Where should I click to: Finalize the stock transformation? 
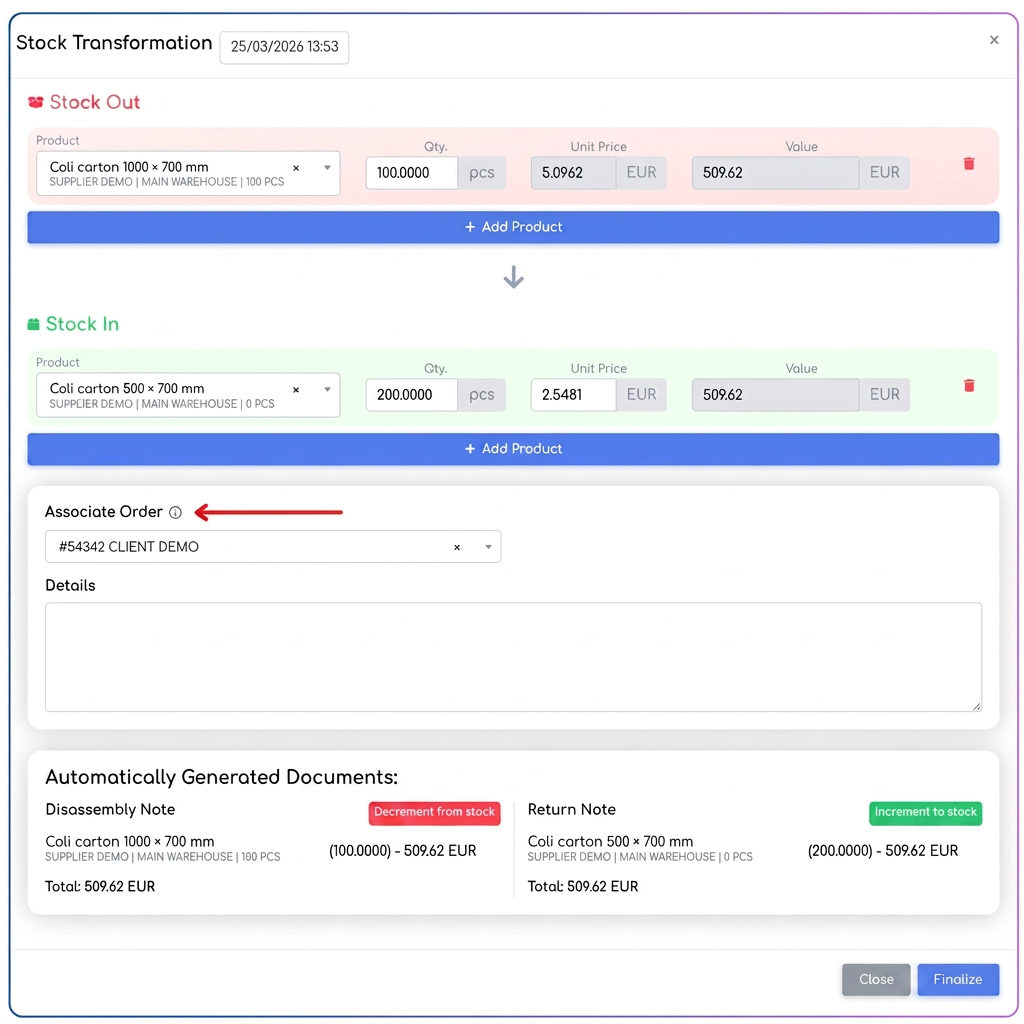coord(958,980)
